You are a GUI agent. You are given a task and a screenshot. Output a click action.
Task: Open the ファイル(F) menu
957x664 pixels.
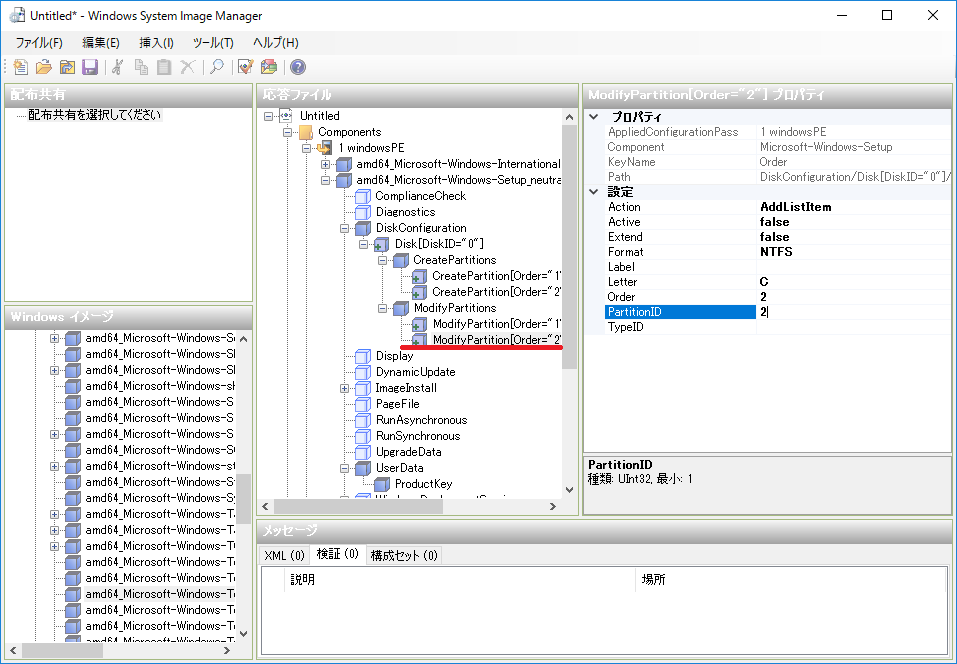pyautogui.click(x=39, y=43)
